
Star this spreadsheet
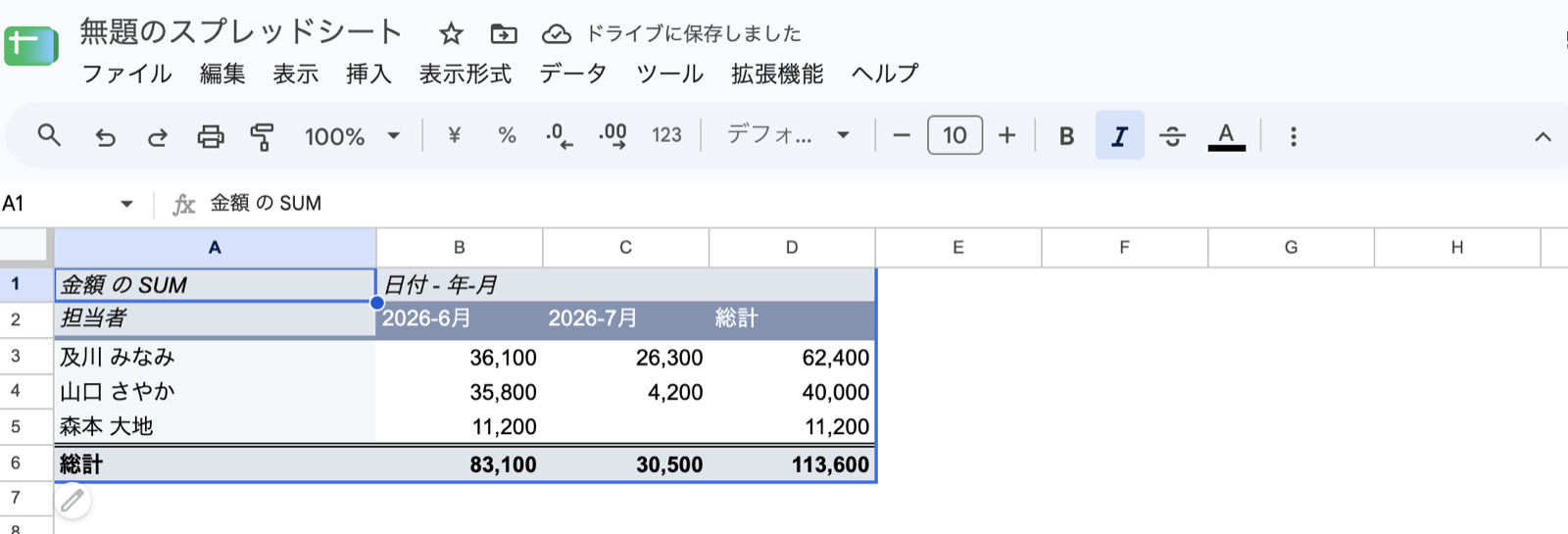(x=451, y=34)
